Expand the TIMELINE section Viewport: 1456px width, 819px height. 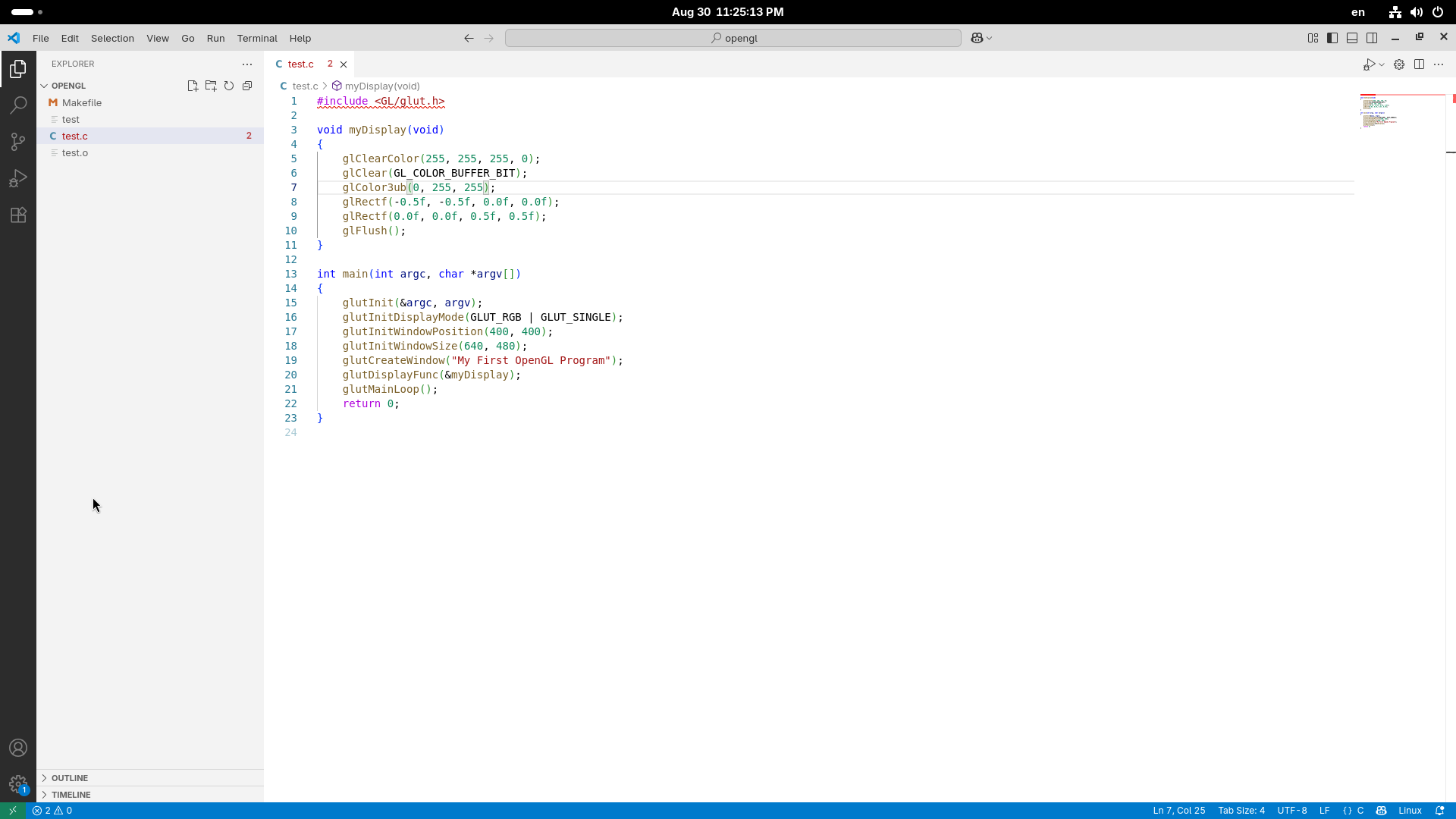pyautogui.click(x=150, y=795)
